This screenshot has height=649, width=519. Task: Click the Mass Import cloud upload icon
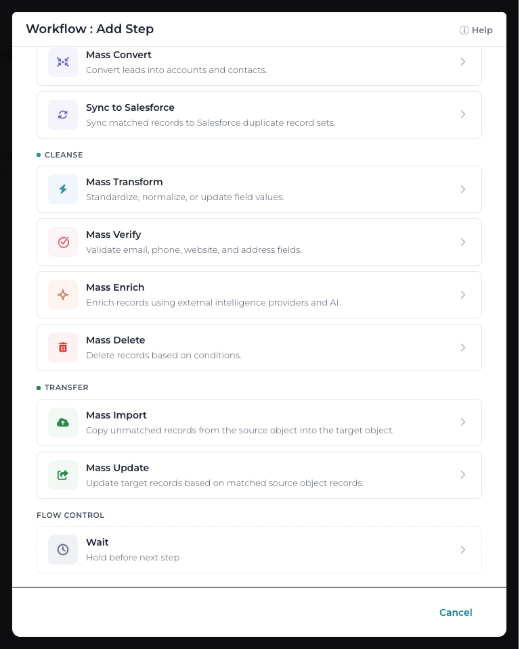(x=63, y=423)
